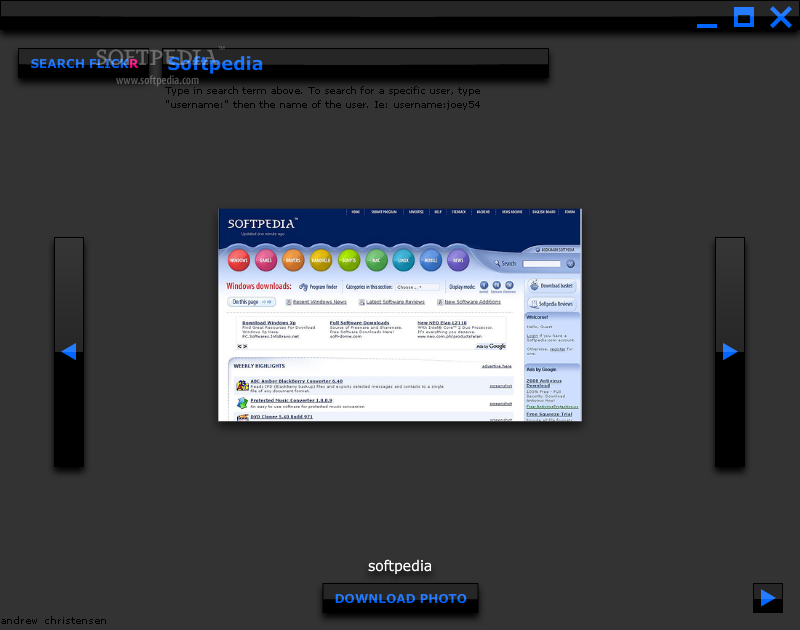Click the Download Photo button

[x=401, y=598]
